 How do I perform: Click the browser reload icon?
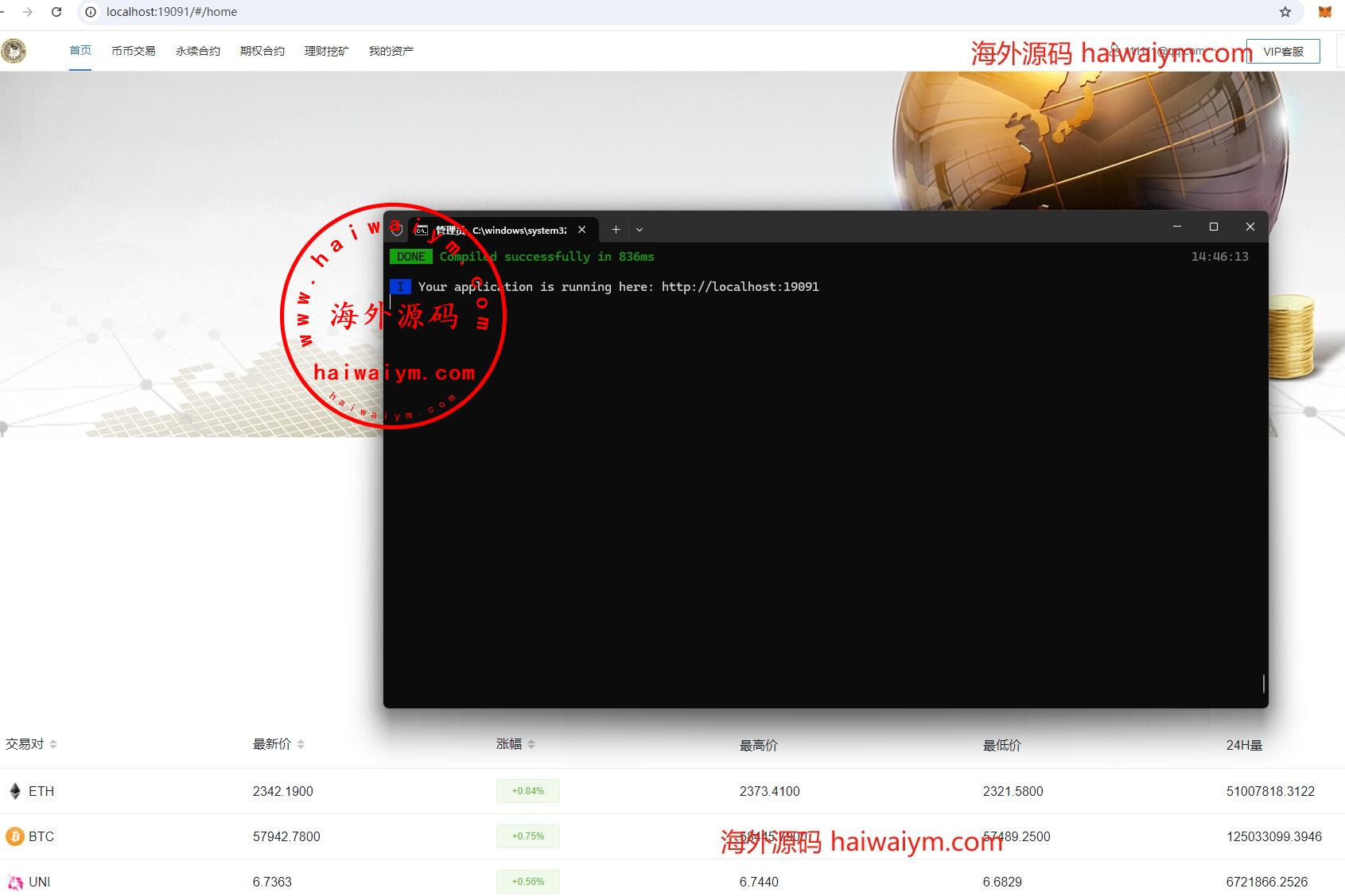pos(56,12)
